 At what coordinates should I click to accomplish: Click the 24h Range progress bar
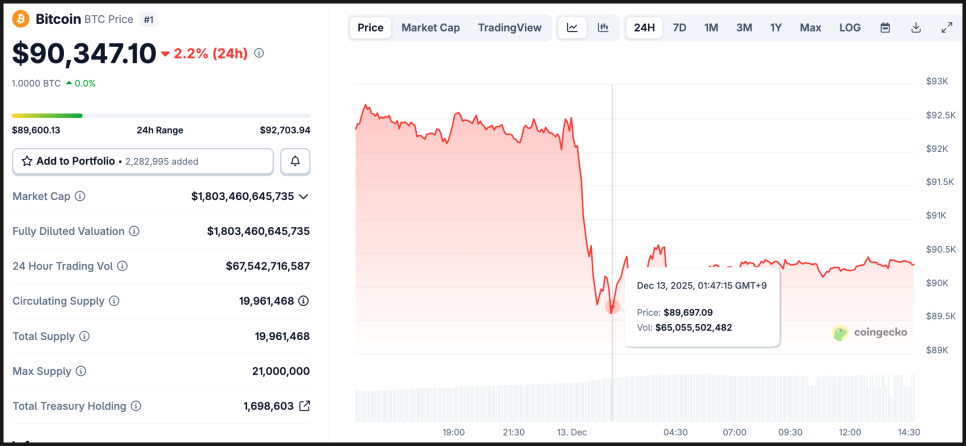pos(160,116)
